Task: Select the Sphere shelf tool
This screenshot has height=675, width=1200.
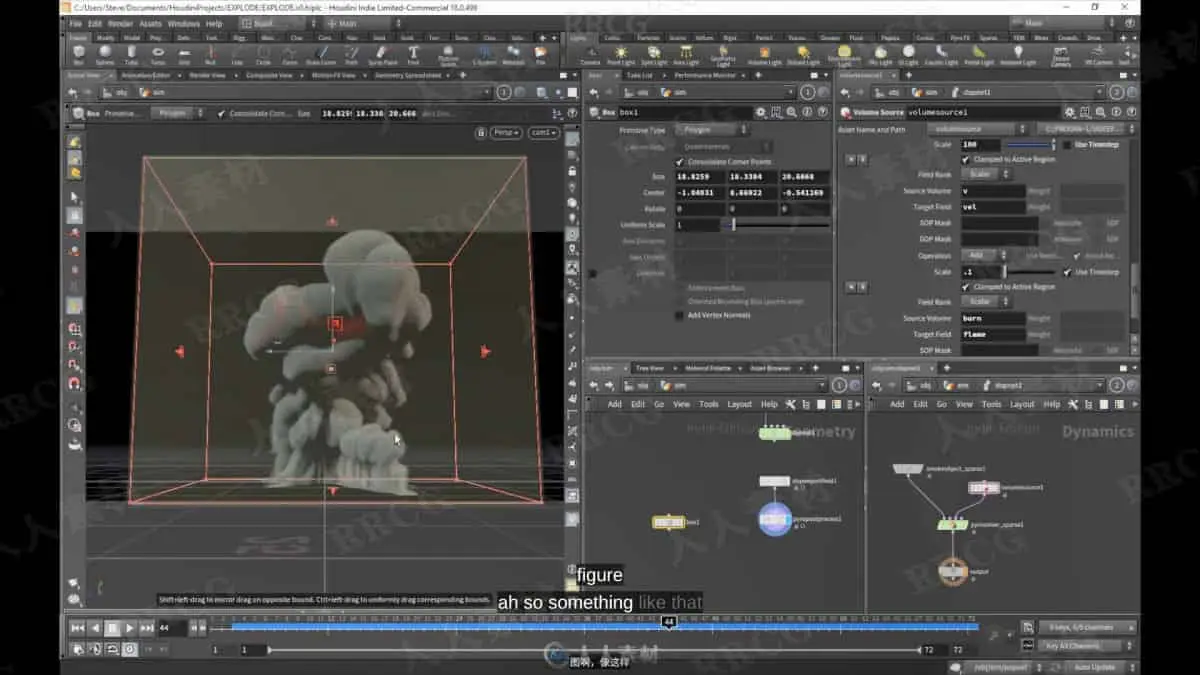Action: click(x=105, y=54)
